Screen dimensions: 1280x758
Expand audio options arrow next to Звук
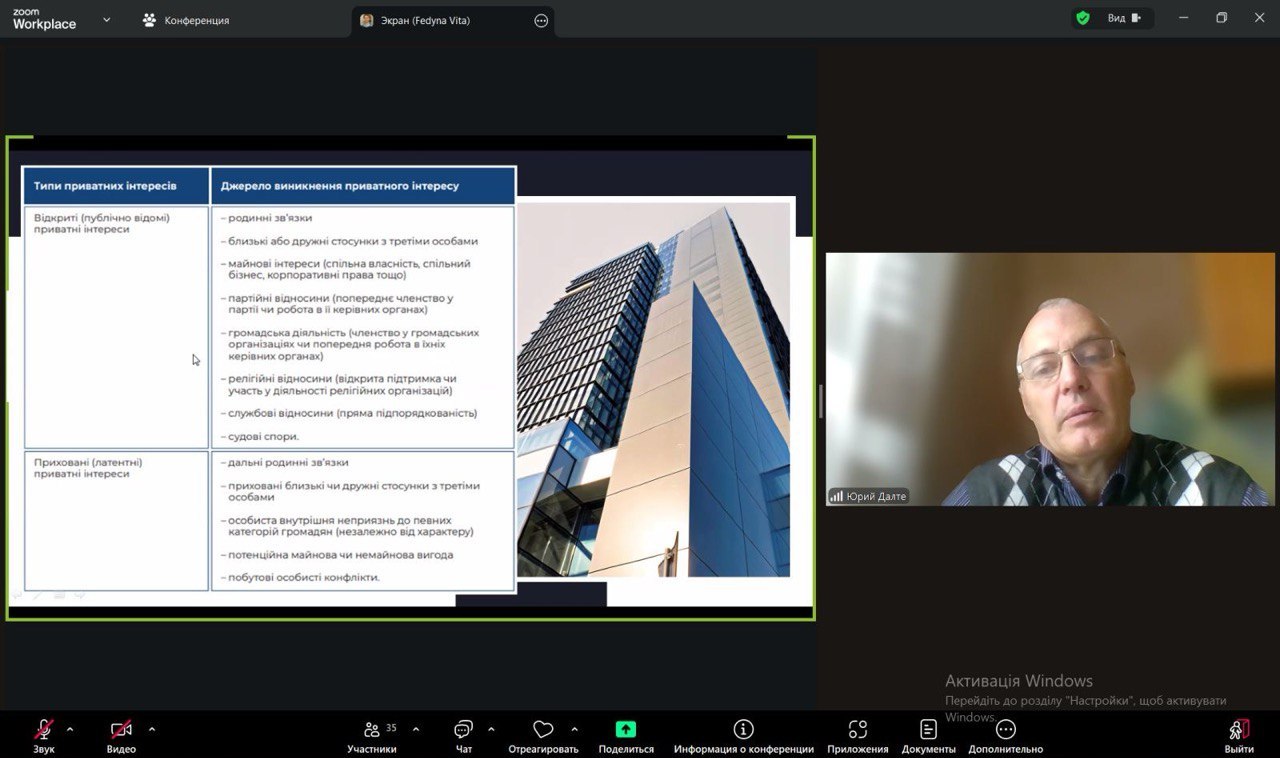[70, 729]
